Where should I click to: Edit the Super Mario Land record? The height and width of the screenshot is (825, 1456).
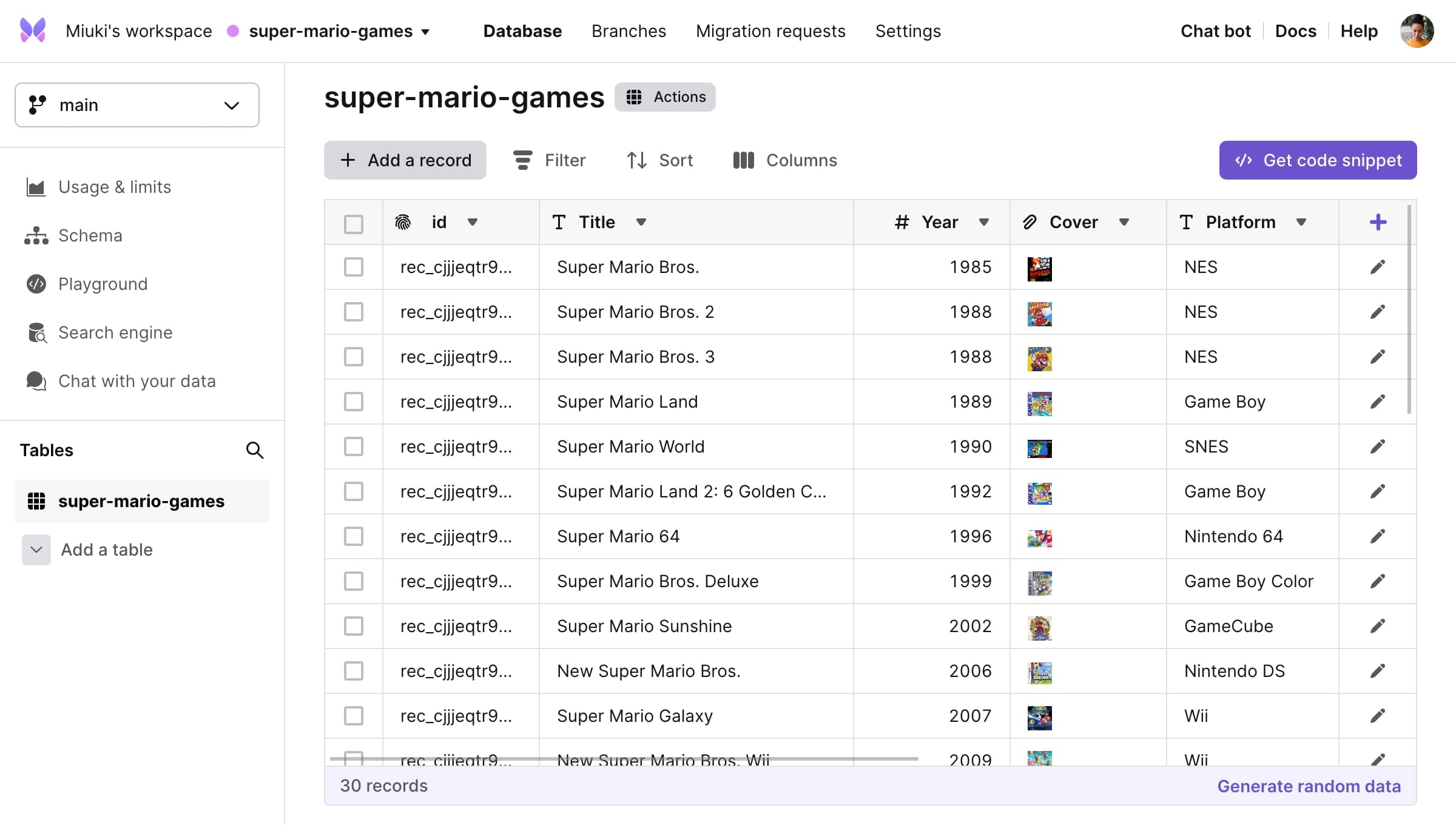tap(1378, 402)
